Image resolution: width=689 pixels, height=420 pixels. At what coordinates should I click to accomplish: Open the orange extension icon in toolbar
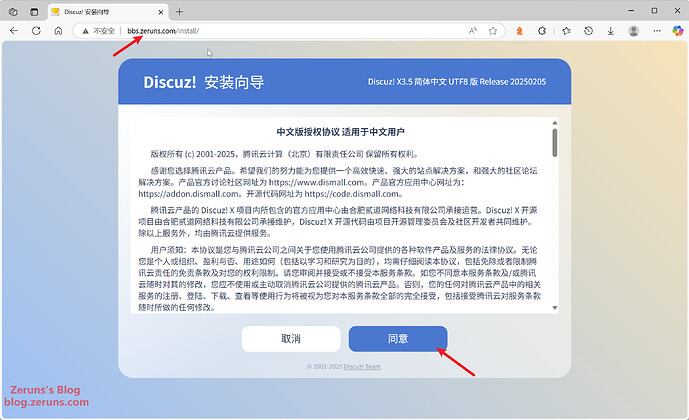[x=519, y=31]
